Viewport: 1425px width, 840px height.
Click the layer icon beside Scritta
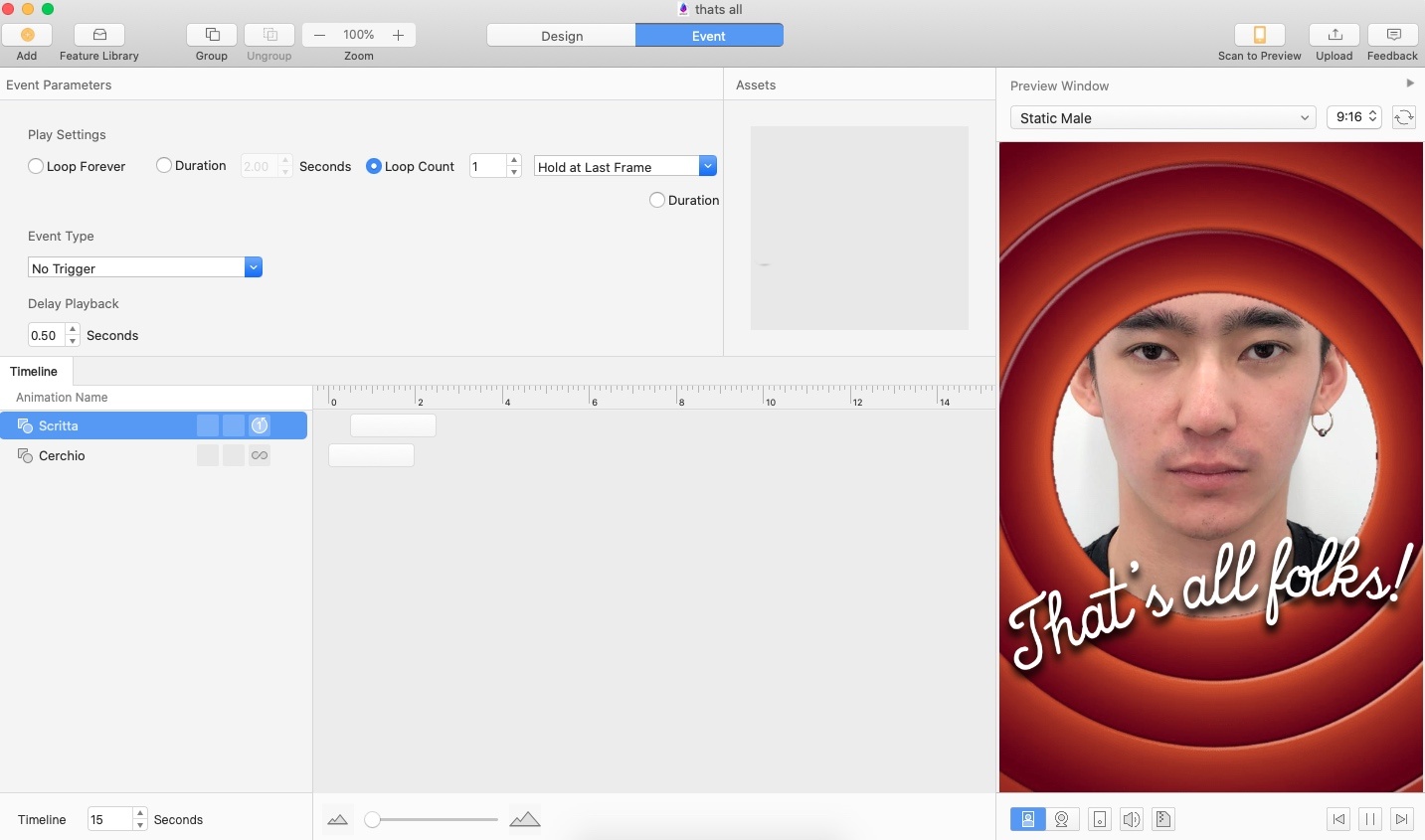tap(26, 425)
